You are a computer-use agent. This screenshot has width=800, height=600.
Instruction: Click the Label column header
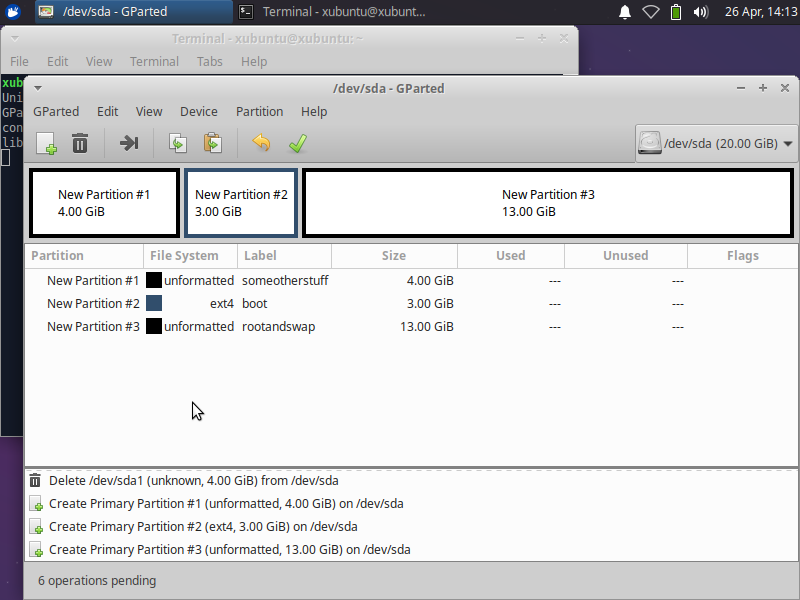[x=284, y=256]
